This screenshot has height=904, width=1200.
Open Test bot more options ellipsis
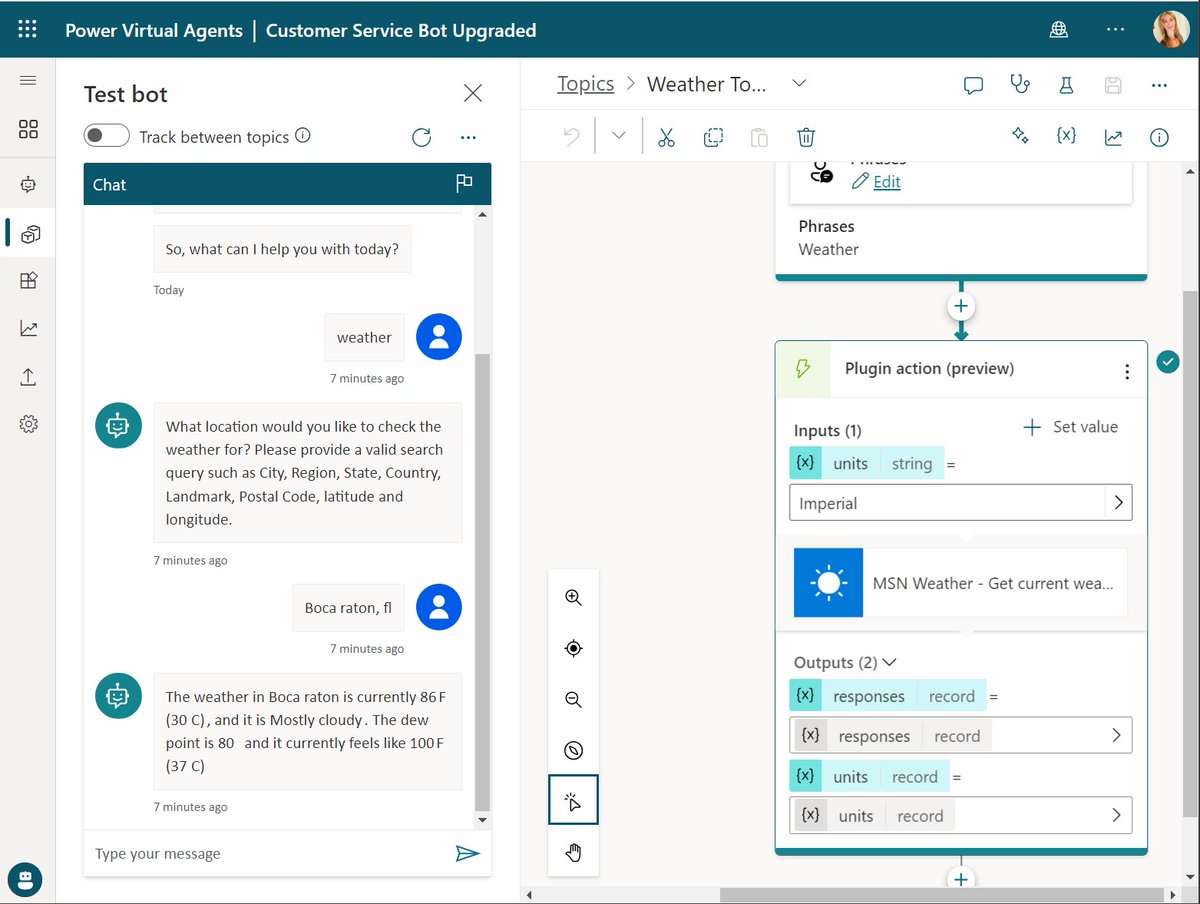pos(468,137)
